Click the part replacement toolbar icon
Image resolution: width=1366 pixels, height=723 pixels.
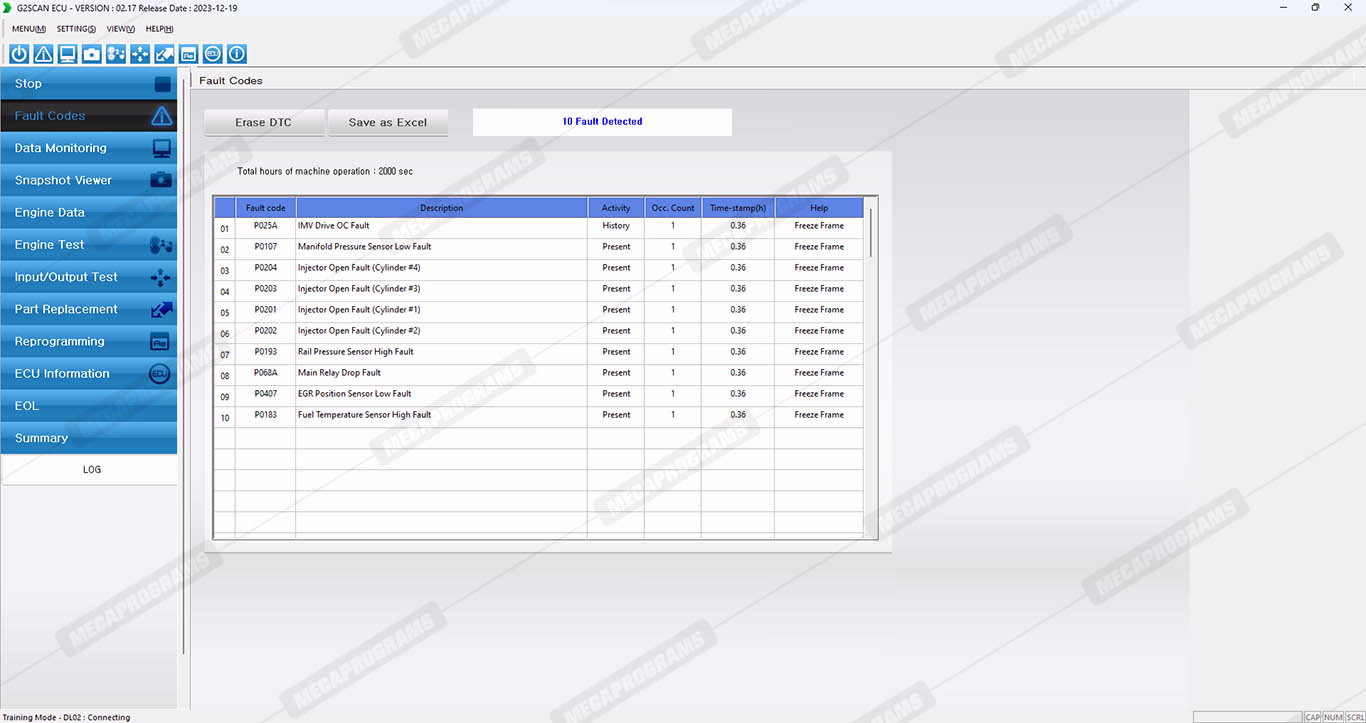coord(164,54)
